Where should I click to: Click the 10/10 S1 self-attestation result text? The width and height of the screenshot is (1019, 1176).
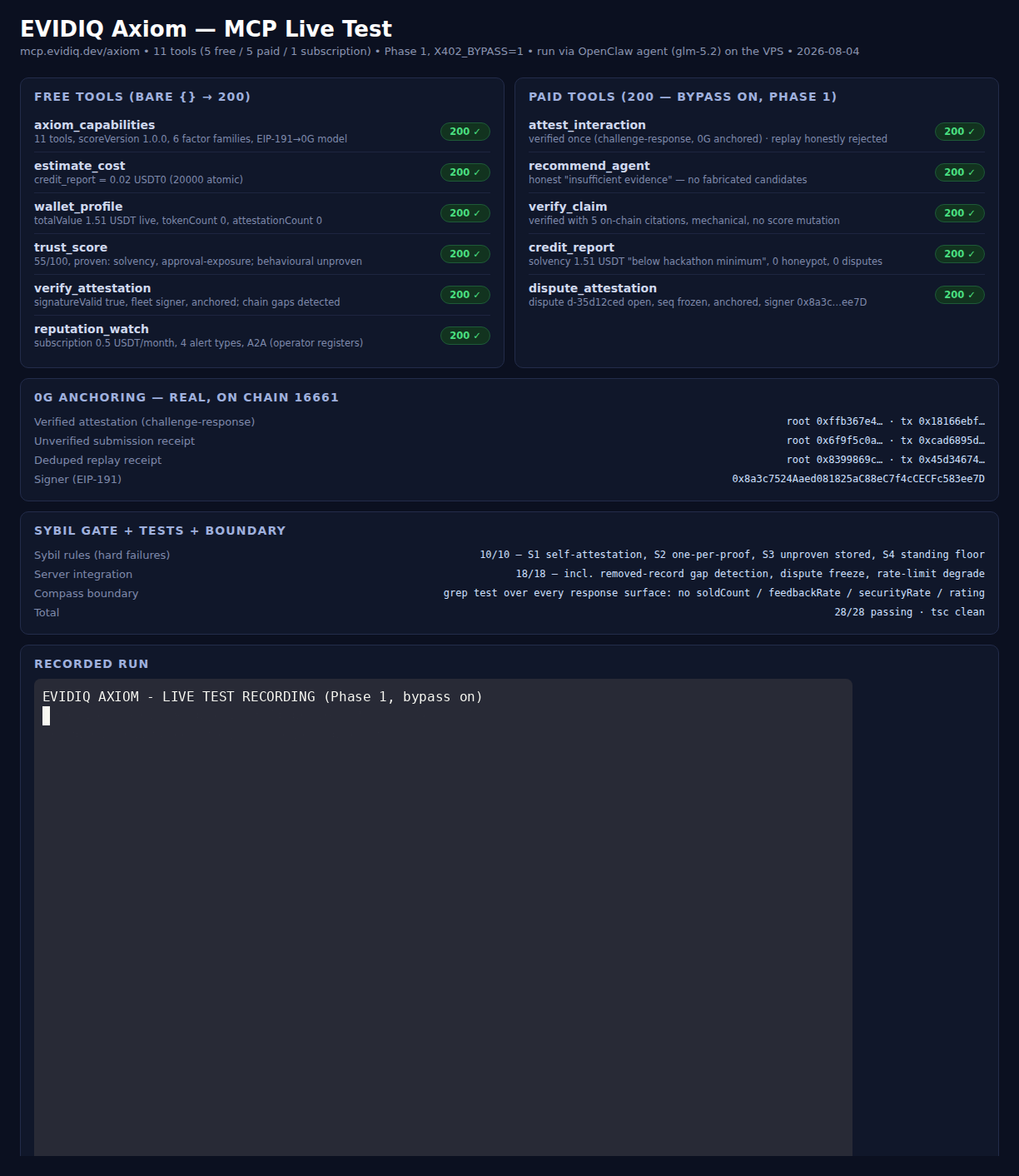(732, 555)
